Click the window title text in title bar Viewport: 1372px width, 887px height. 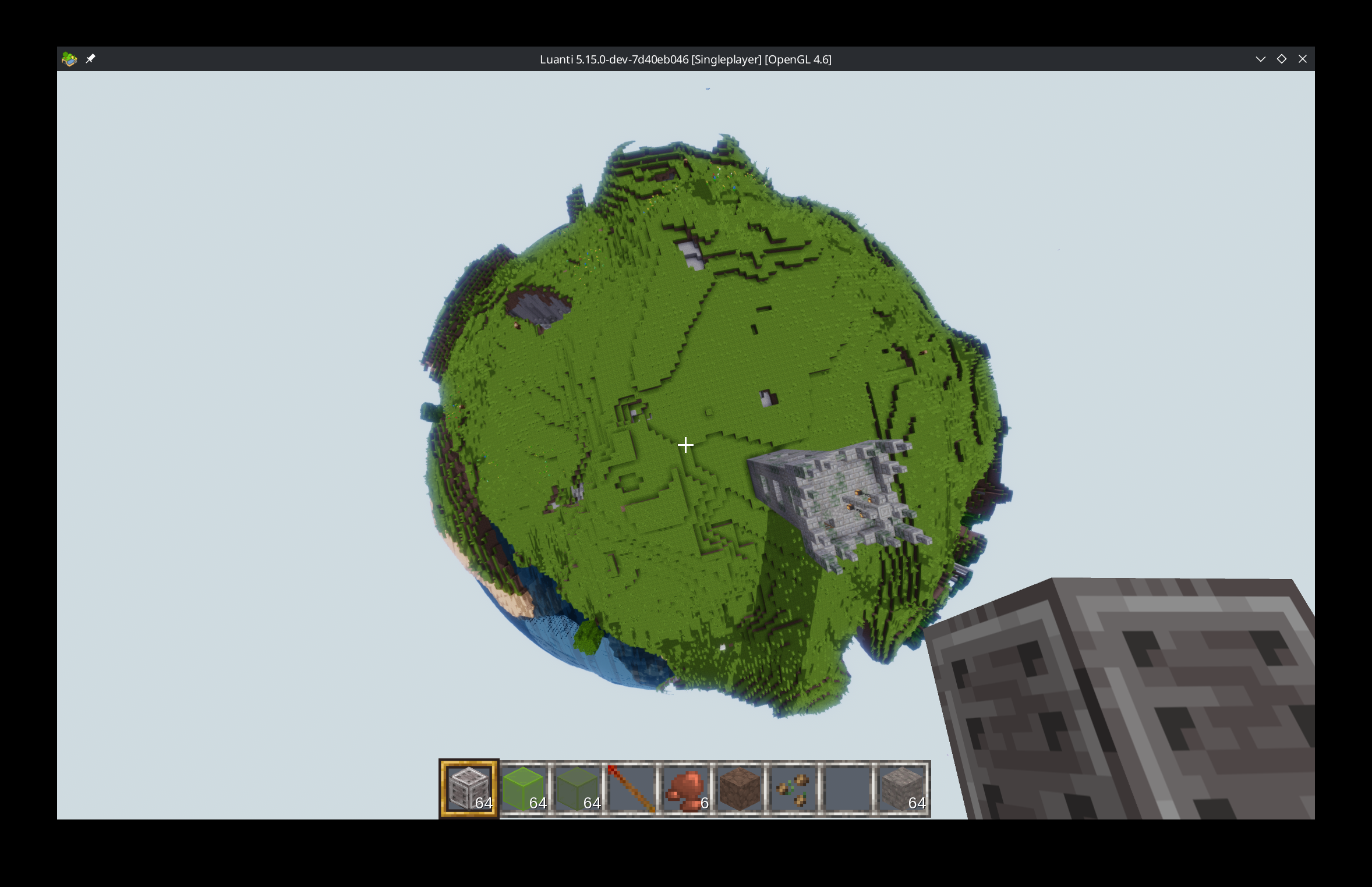pyautogui.click(x=685, y=59)
